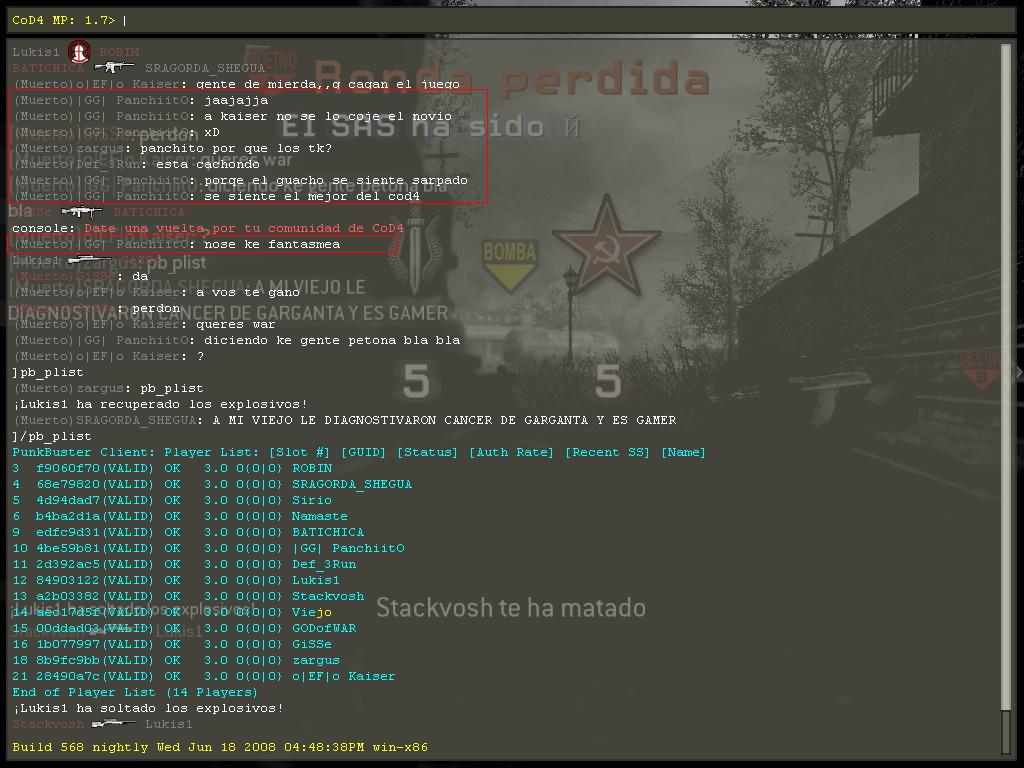This screenshot has height=768, width=1024.
Task: Click the chat line 'queres war'
Action: (x=144, y=324)
